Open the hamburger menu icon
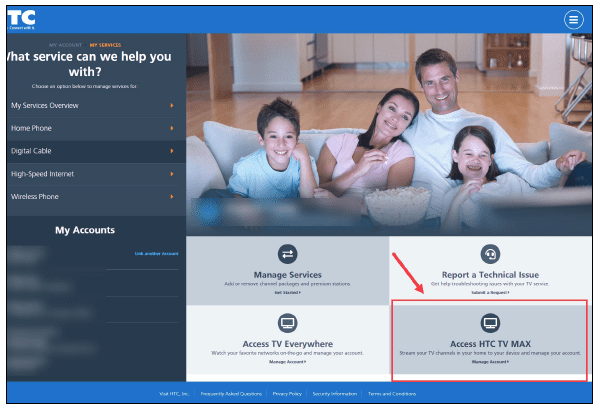 (573, 19)
